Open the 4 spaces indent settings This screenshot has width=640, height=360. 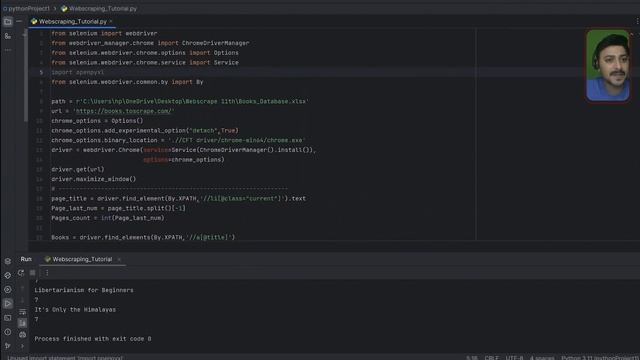(x=542, y=358)
